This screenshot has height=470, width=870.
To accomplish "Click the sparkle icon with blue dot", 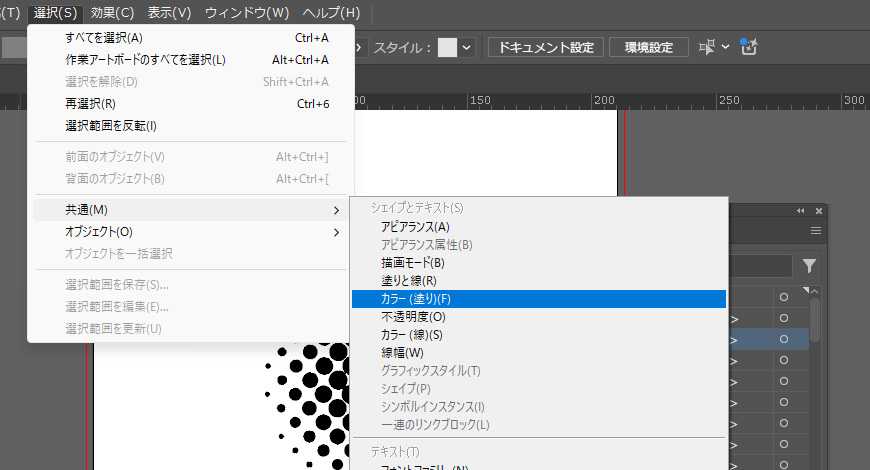I will [x=749, y=47].
